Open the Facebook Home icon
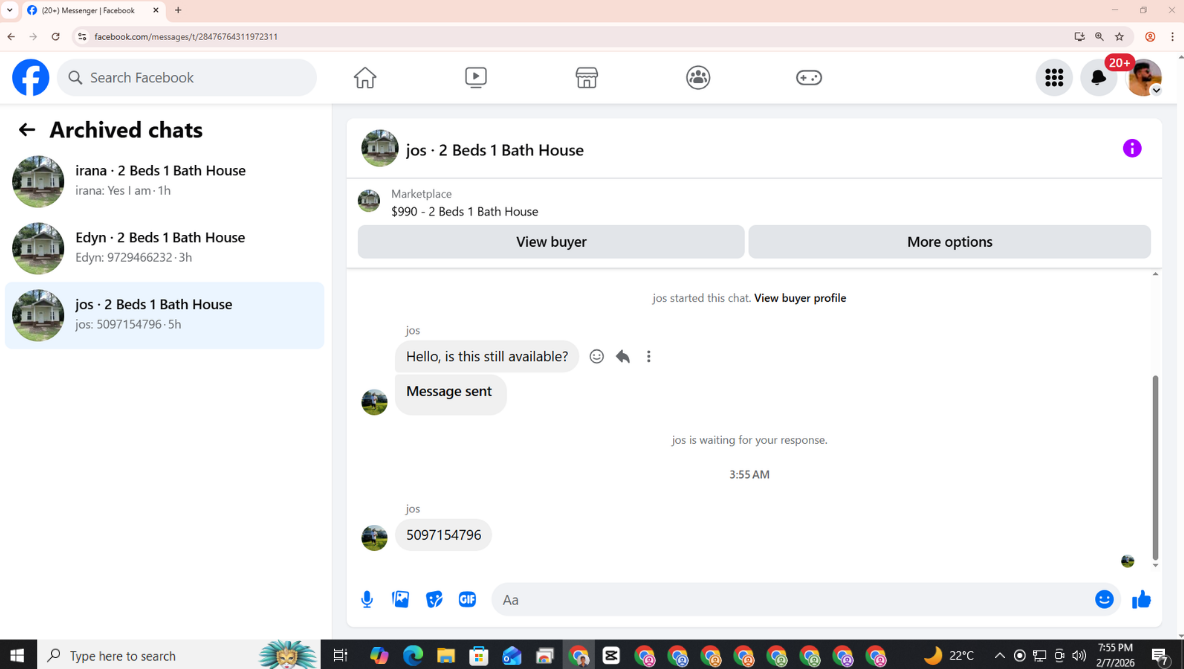Screen dimensions: 1184x669 (x=365, y=78)
